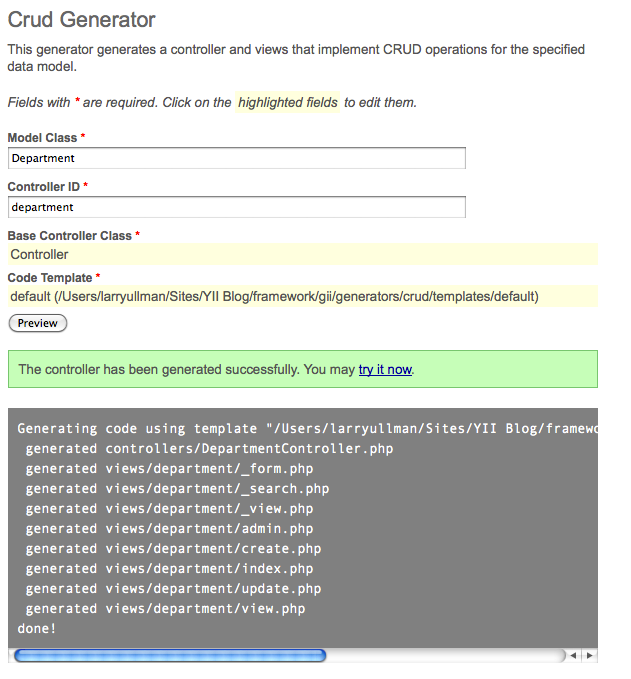Click the scroll left arrow on horizontal scrollbar

coord(573,656)
